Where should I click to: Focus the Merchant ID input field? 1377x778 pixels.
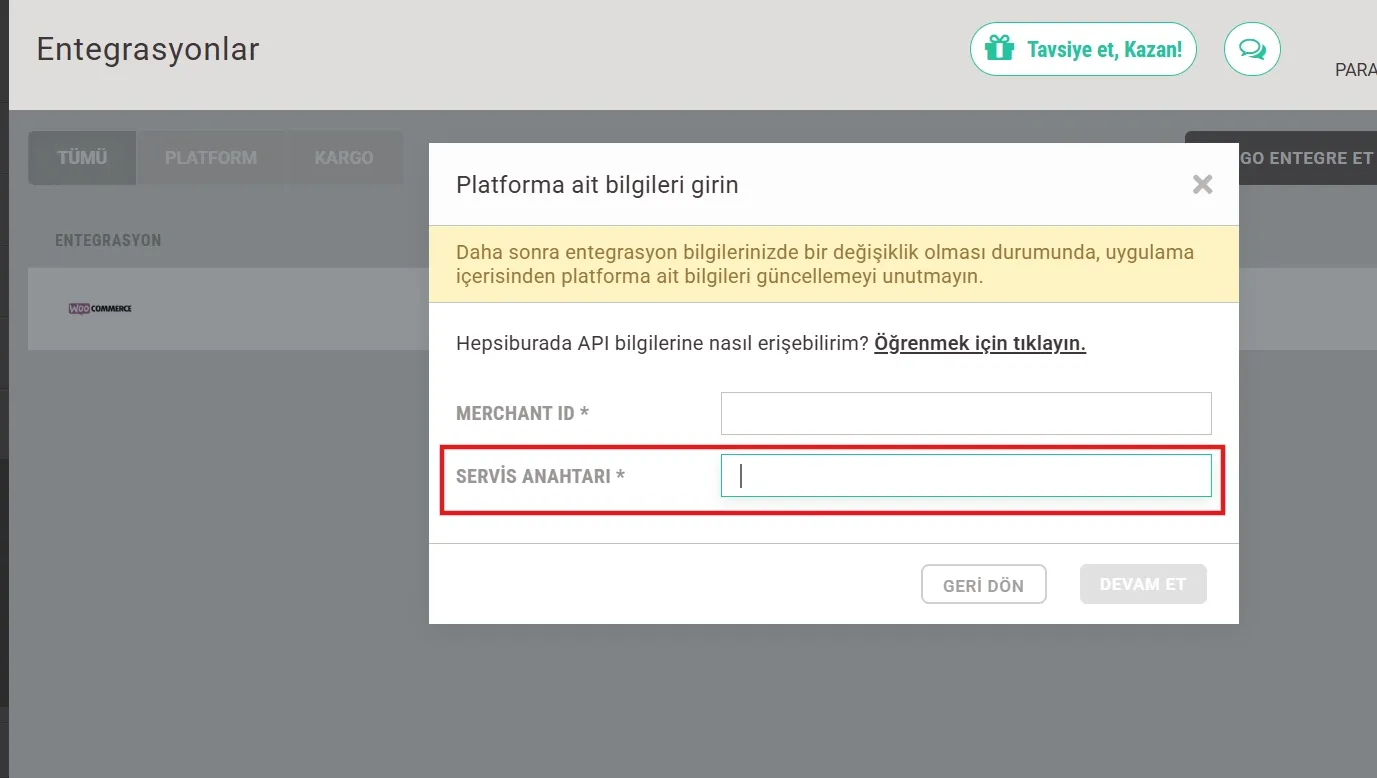click(966, 413)
